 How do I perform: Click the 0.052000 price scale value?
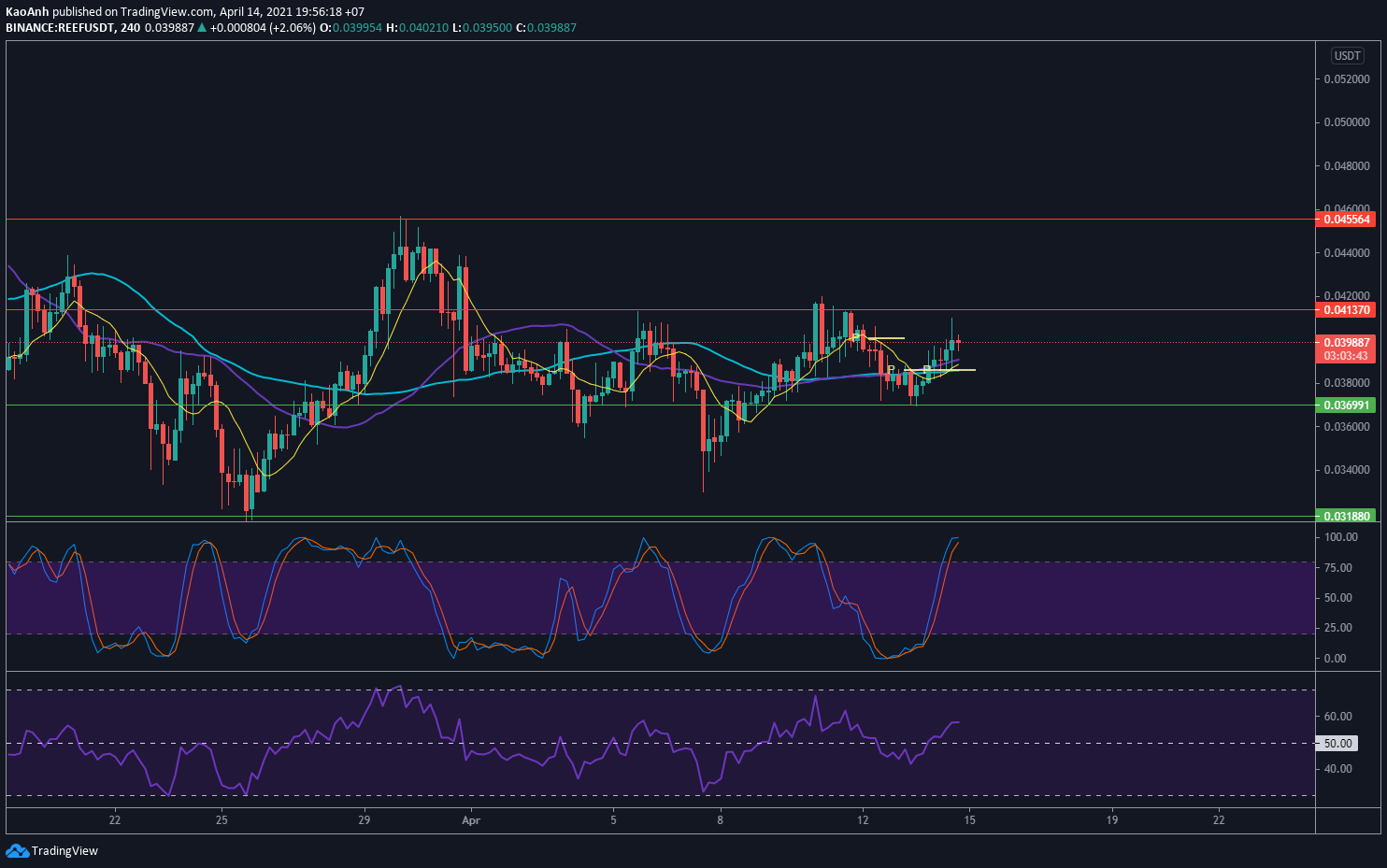(x=1347, y=79)
